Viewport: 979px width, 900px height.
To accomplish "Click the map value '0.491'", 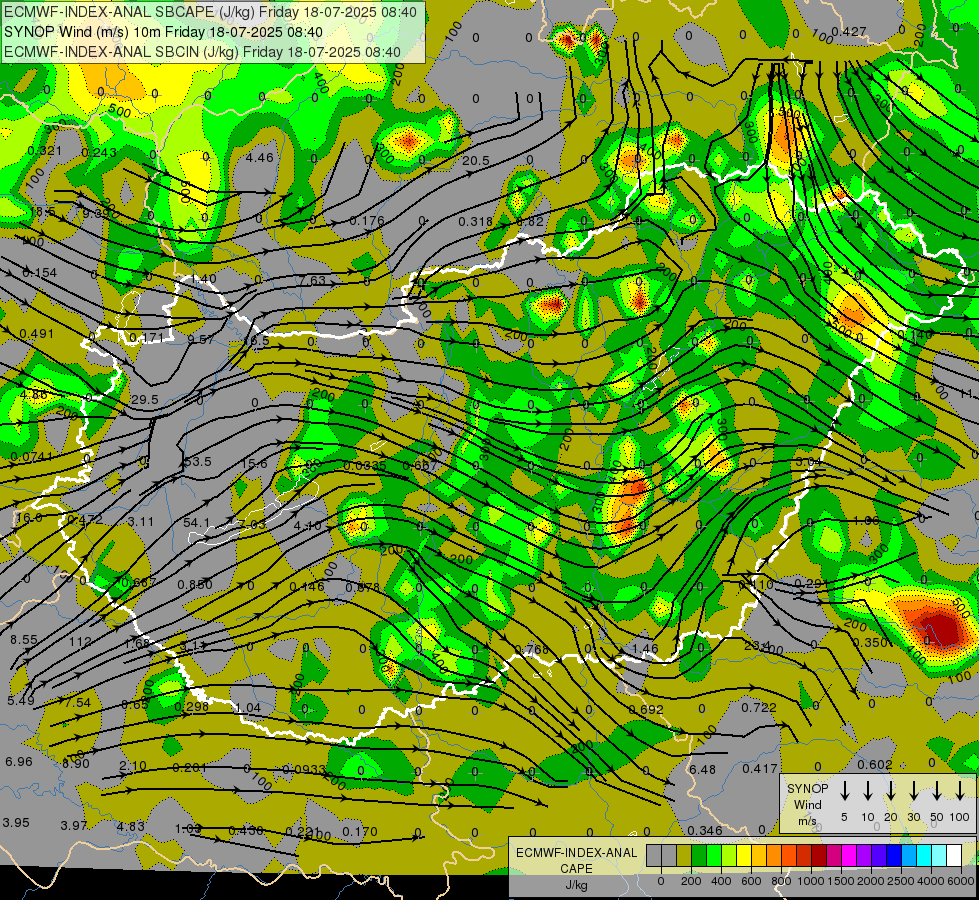I will [x=37, y=334].
